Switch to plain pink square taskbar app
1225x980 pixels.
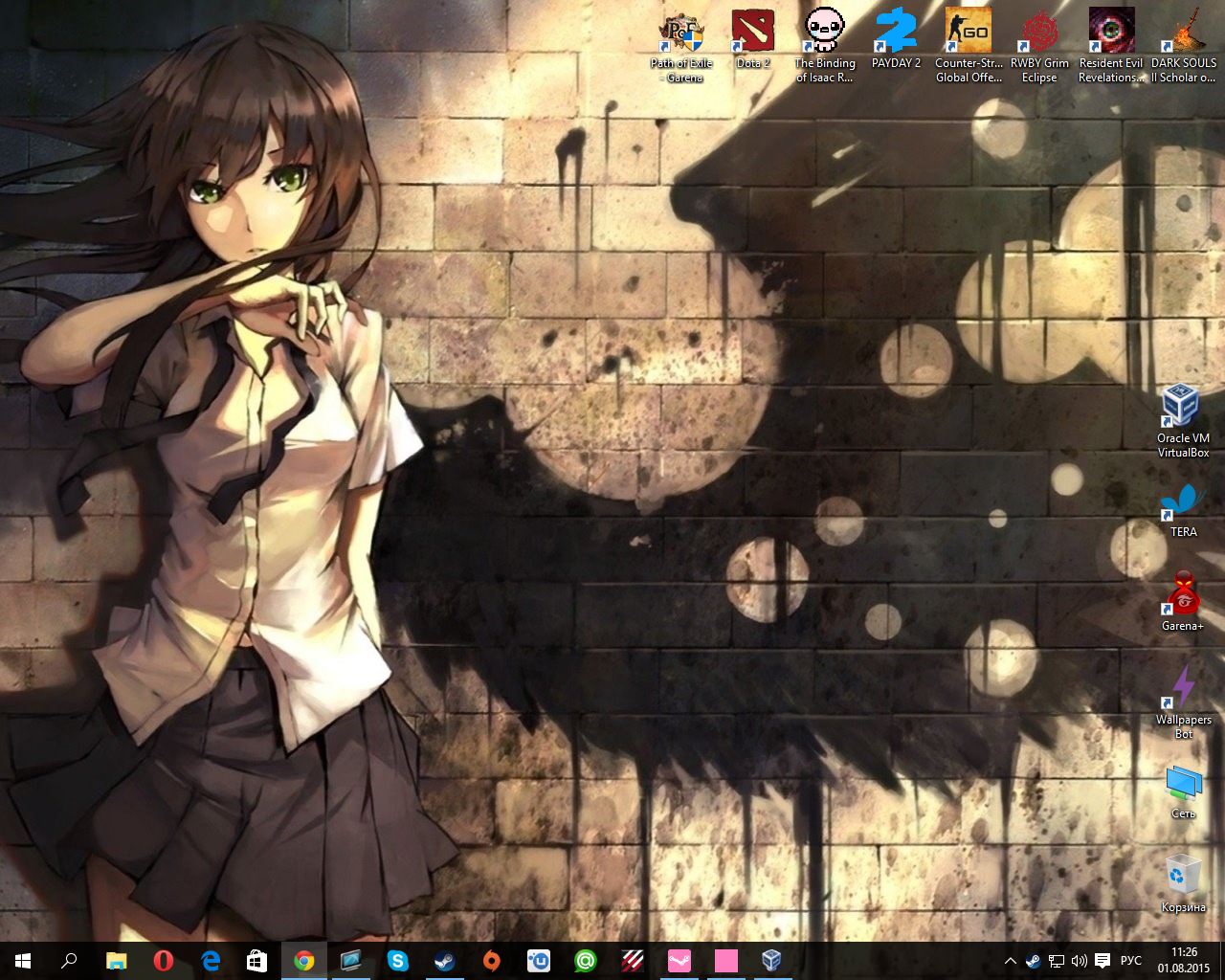pos(726,961)
